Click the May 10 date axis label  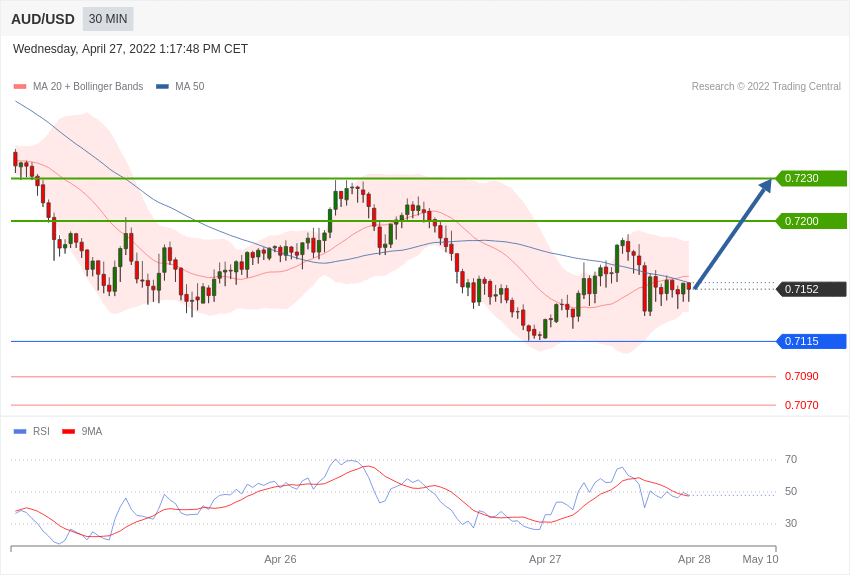click(x=760, y=559)
